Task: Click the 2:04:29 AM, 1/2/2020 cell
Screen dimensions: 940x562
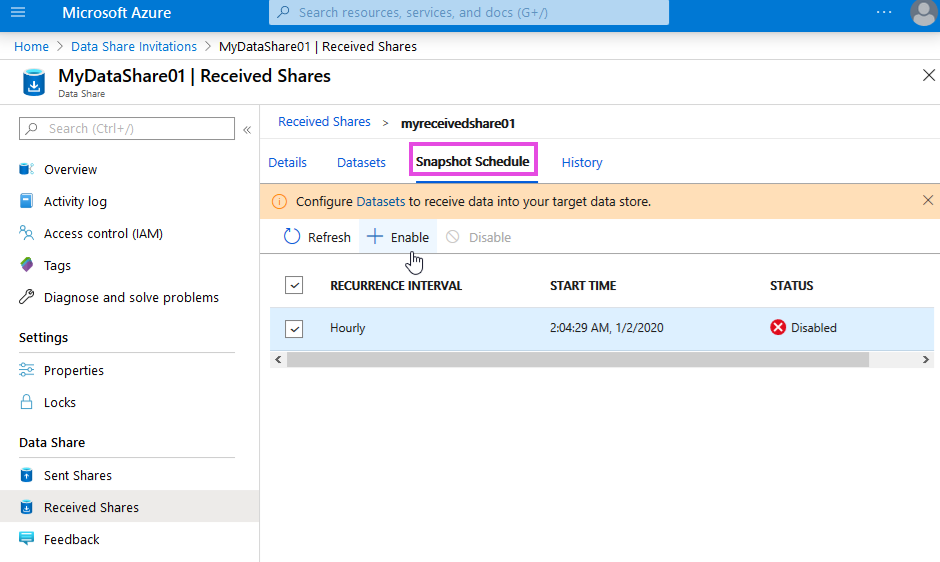Action: pyautogui.click(x=607, y=327)
